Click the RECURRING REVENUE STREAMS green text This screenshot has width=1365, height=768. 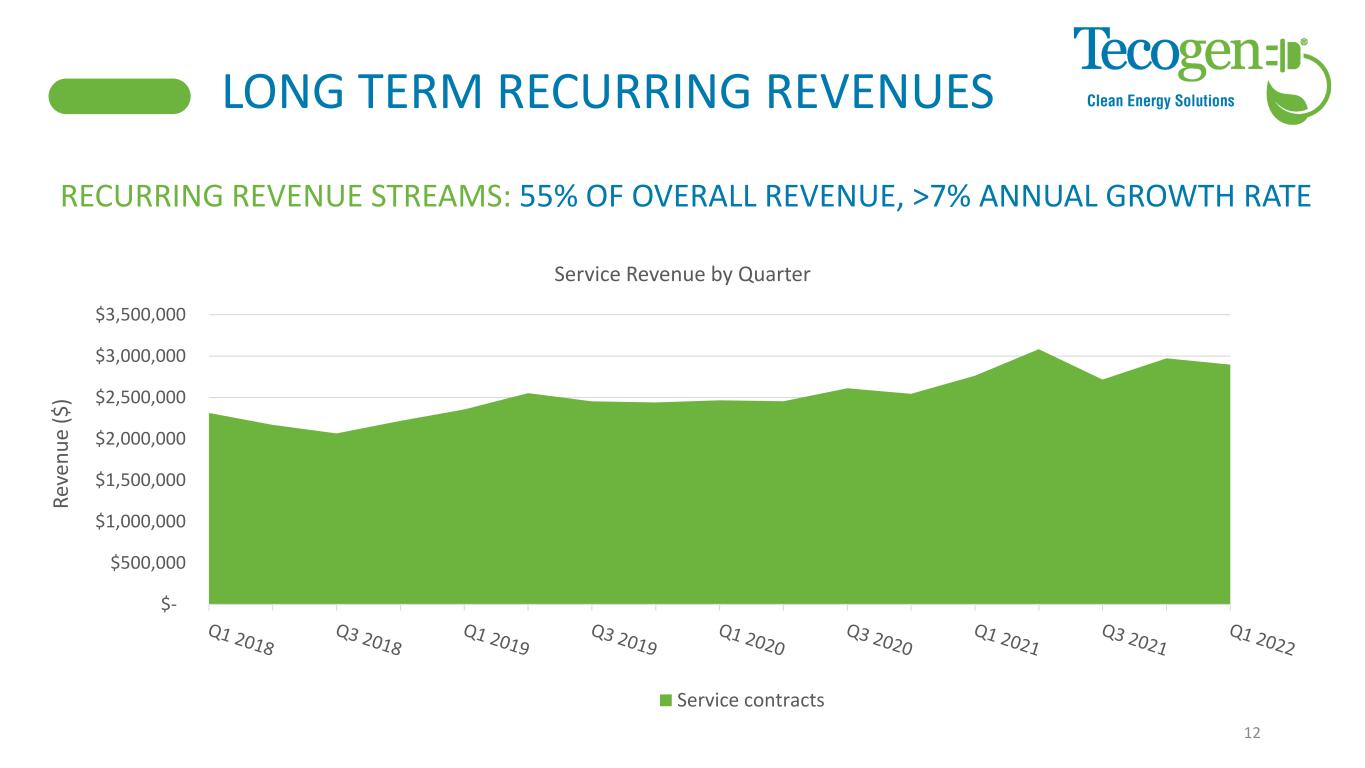pos(286,197)
